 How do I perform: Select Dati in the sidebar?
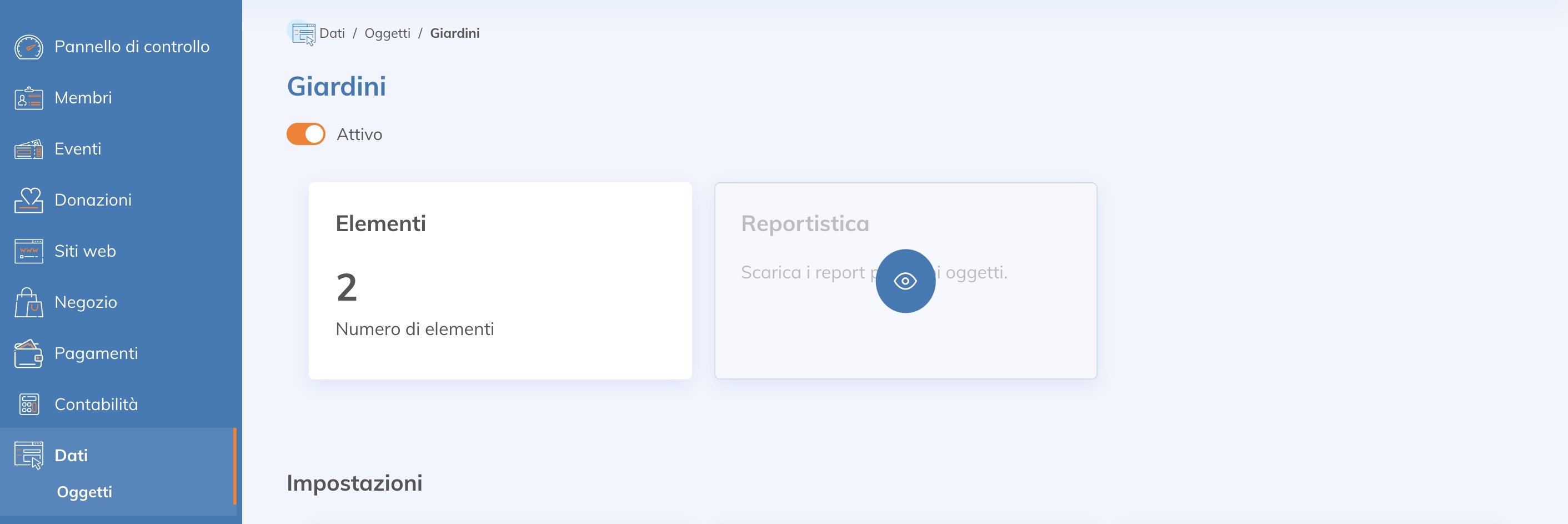click(71, 455)
